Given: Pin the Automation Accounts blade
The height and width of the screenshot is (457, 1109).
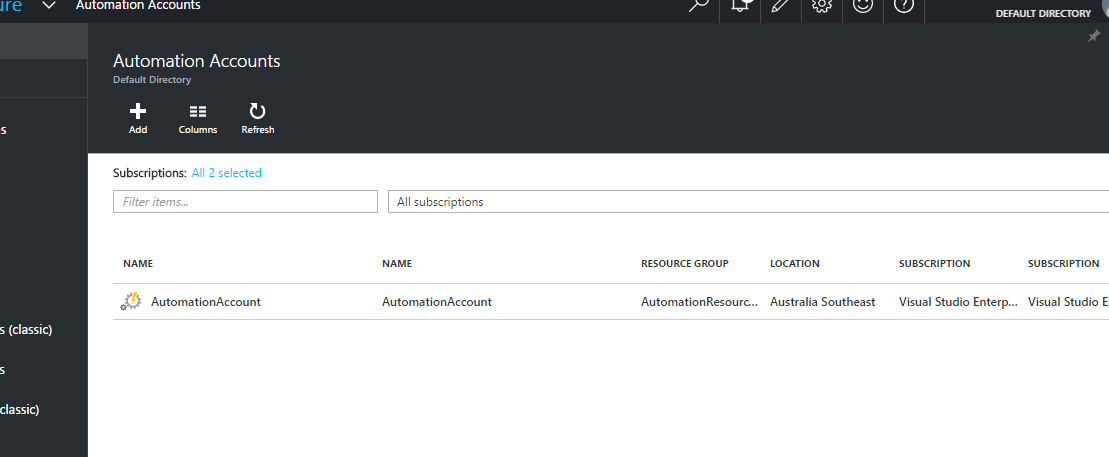Looking at the screenshot, I should pos(1093,37).
